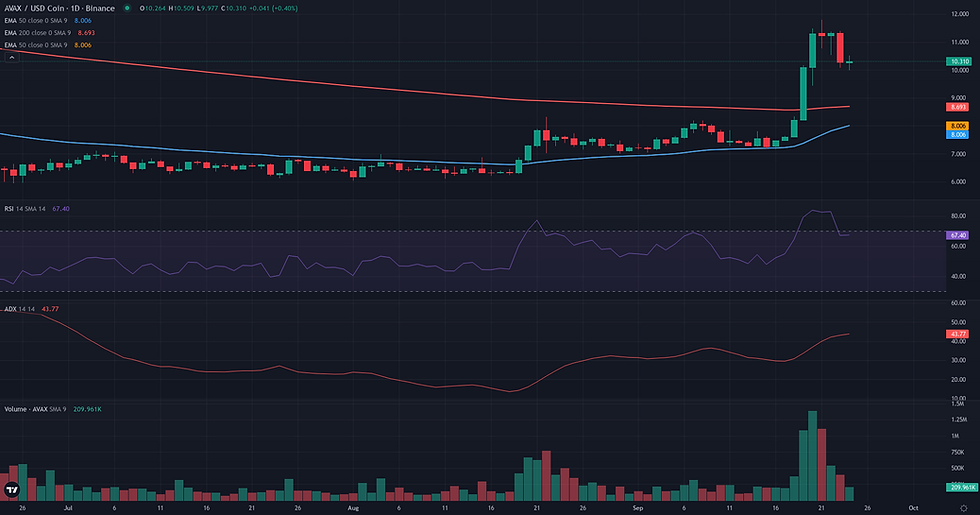Click the low value L9.977 in header
This screenshot has height=515, width=980.
(208, 8)
